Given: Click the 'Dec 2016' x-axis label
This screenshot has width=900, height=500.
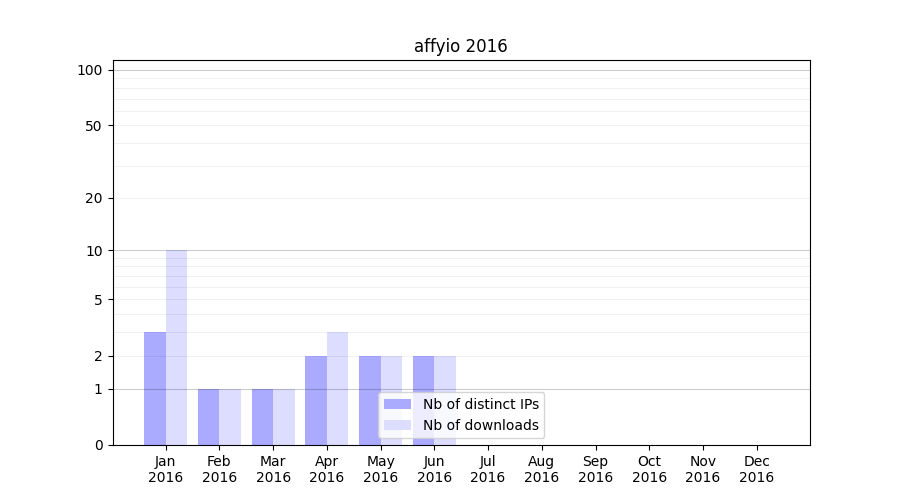Looking at the screenshot, I should [756, 469].
